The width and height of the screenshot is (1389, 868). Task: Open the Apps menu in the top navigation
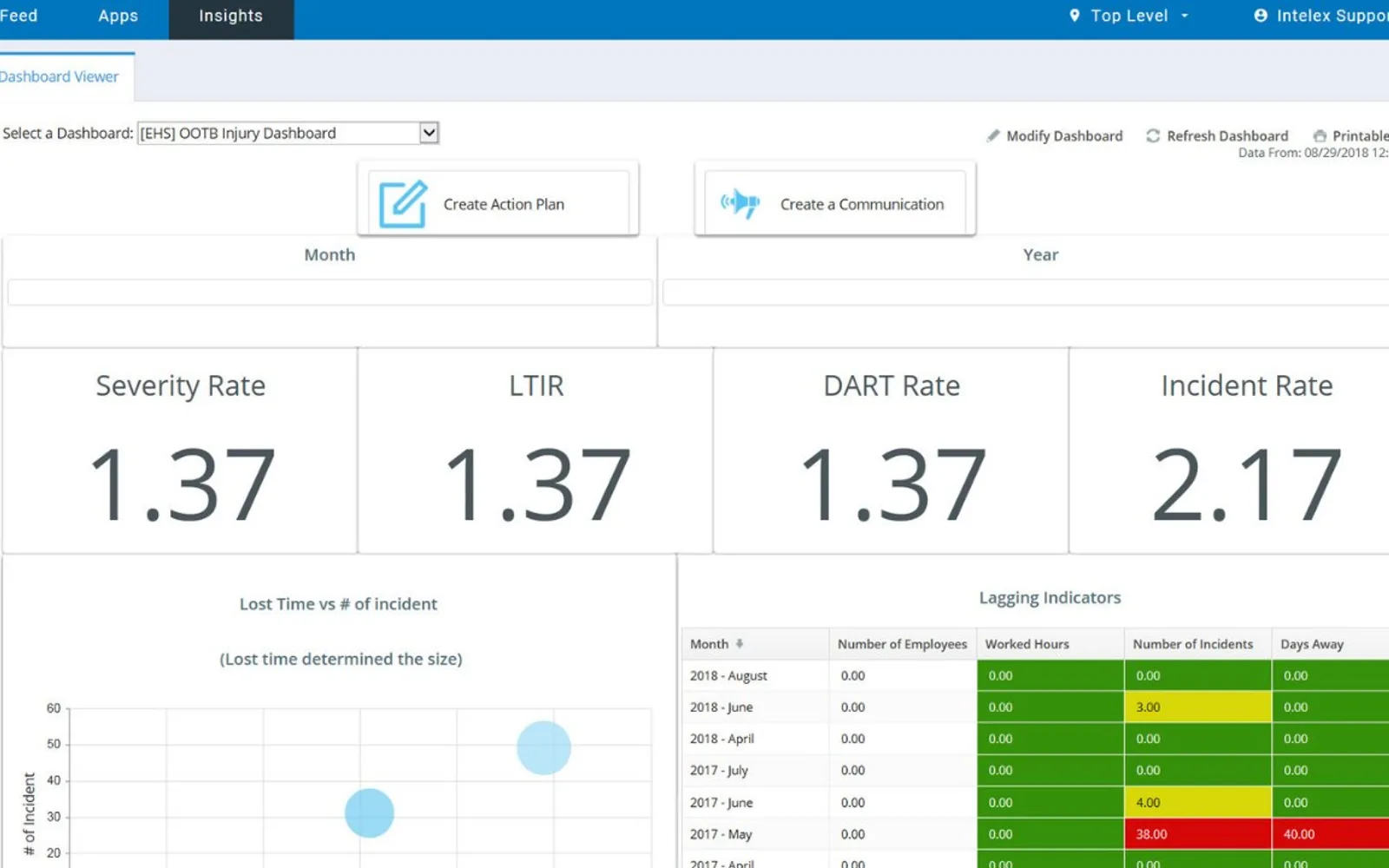(x=118, y=16)
